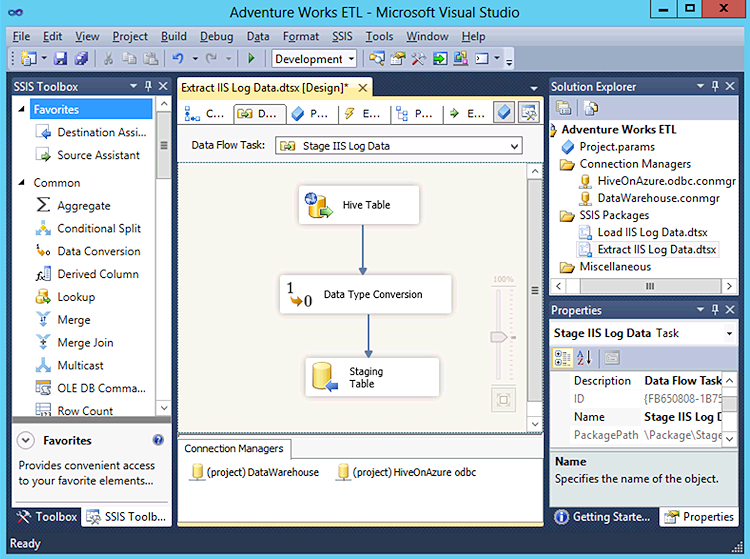The height and width of the screenshot is (559, 750).
Task: Start debugging with the green play icon
Action: click(251, 59)
